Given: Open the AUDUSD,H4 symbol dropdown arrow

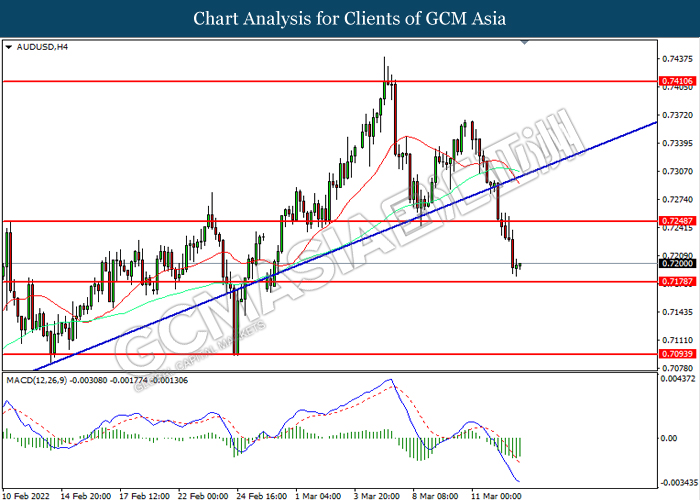Looking at the screenshot, I should pos(8,47).
